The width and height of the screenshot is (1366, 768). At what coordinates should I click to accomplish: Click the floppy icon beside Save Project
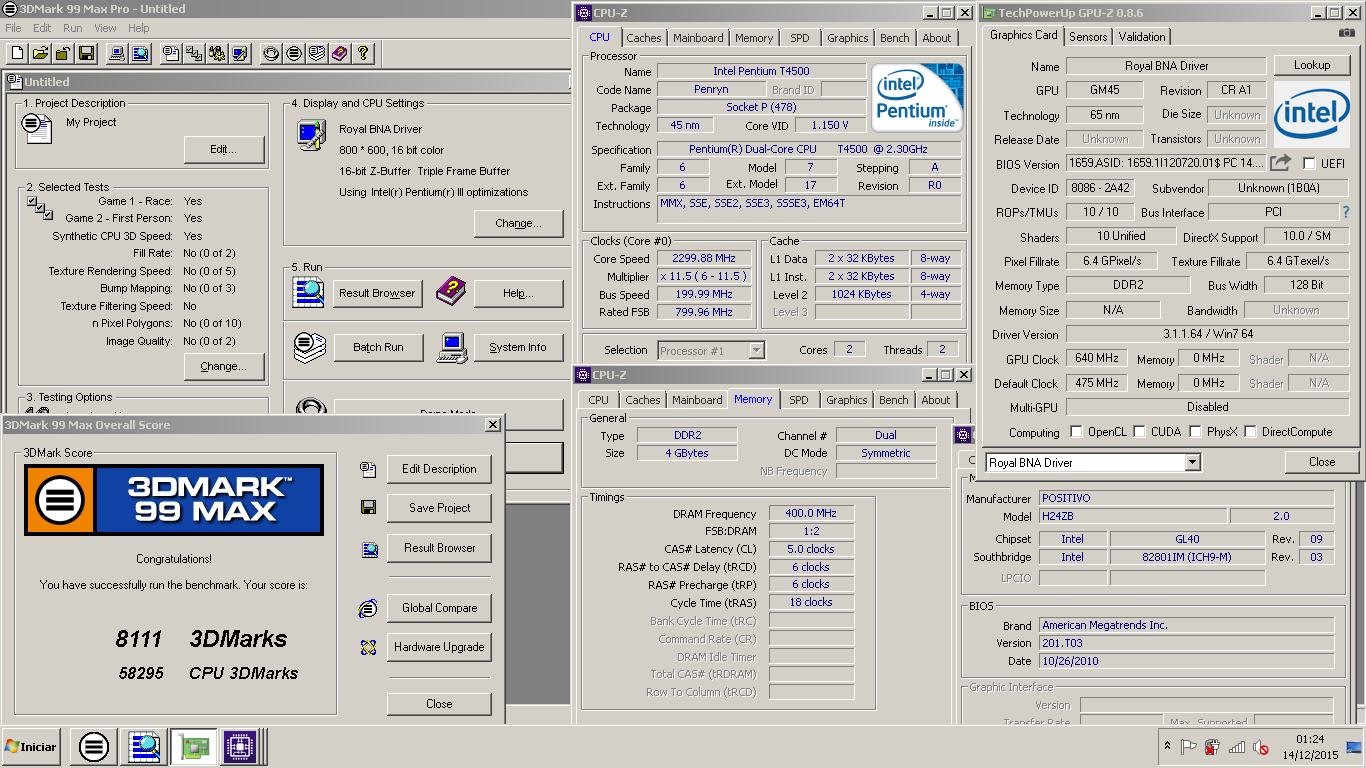click(369, 508)
